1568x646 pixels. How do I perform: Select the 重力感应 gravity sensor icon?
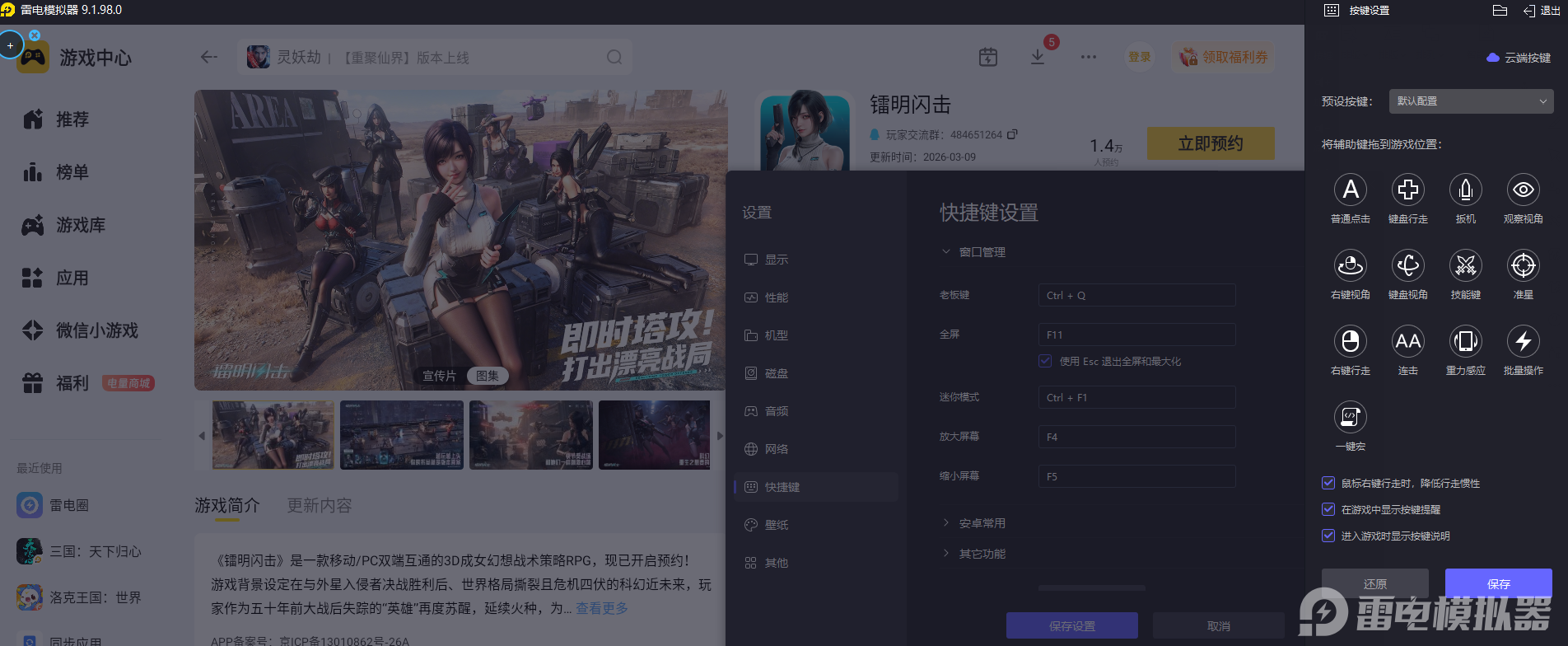pyautogui.click(x=1465, y=342)
